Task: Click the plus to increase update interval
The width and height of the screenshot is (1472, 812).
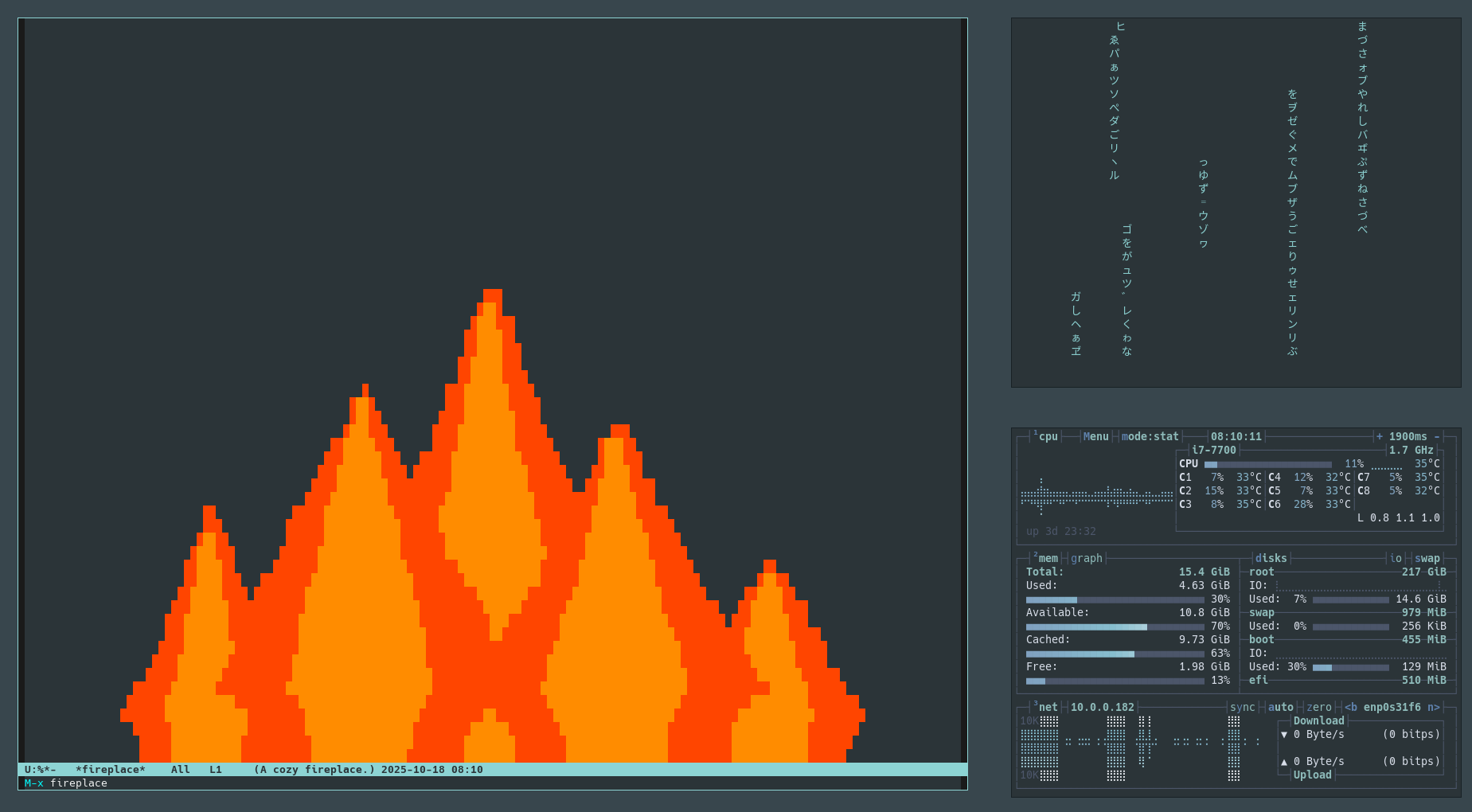Action: [1380, 436]
